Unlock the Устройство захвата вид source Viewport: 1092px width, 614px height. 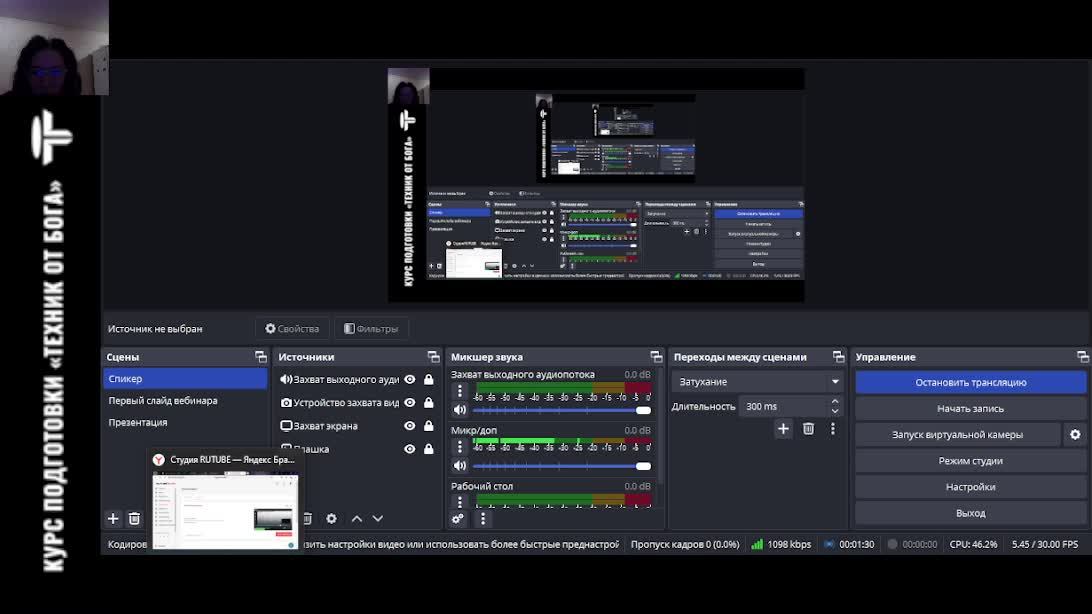click(428, 402)
